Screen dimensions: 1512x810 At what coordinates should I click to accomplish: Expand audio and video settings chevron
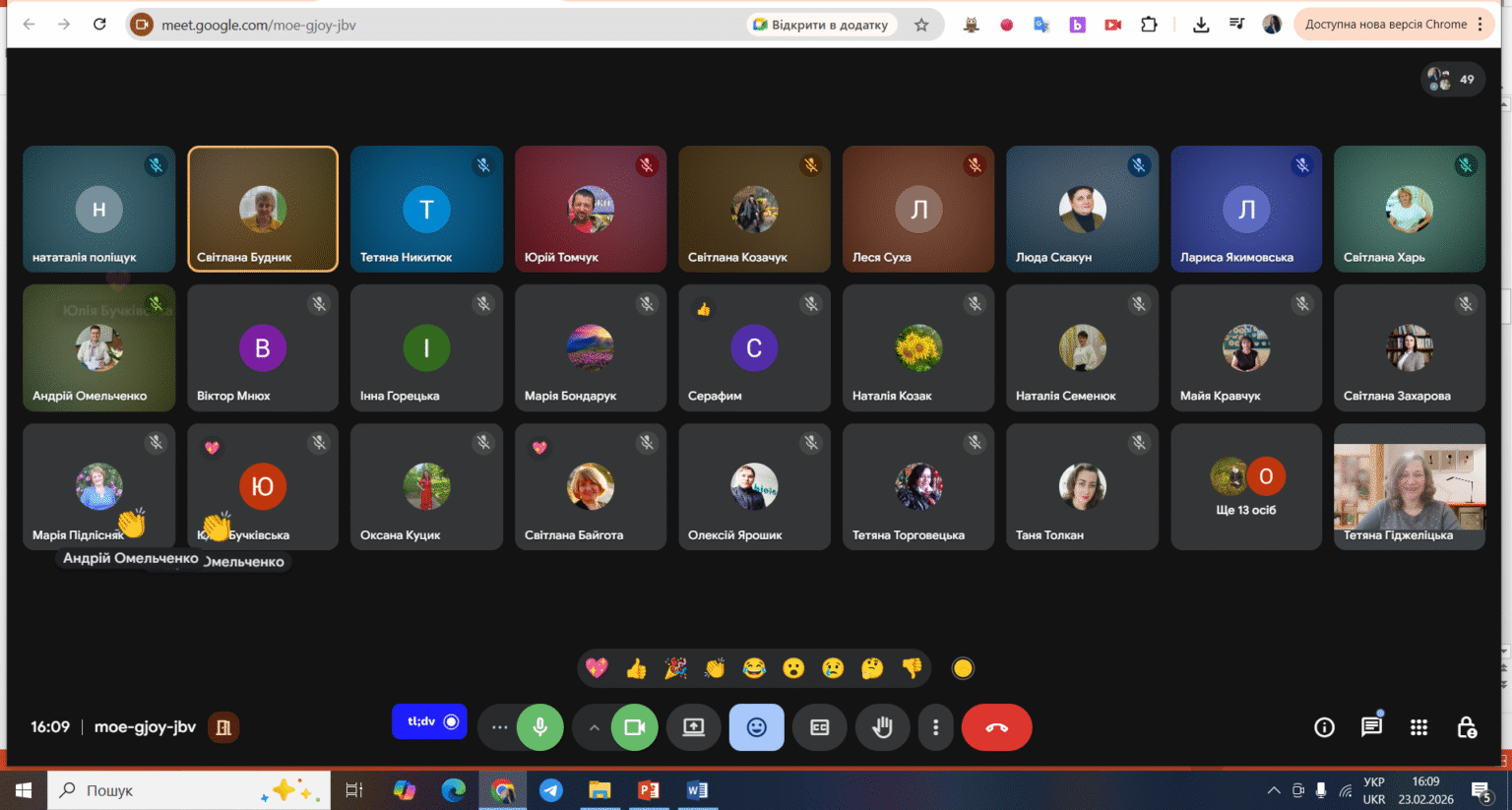594,727
